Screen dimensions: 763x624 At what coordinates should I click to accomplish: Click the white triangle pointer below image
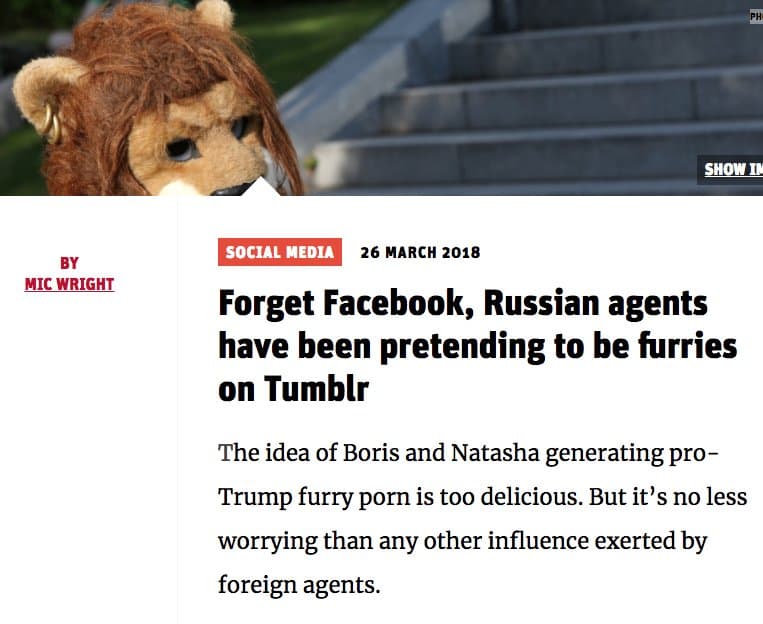(x=262, y=187)
